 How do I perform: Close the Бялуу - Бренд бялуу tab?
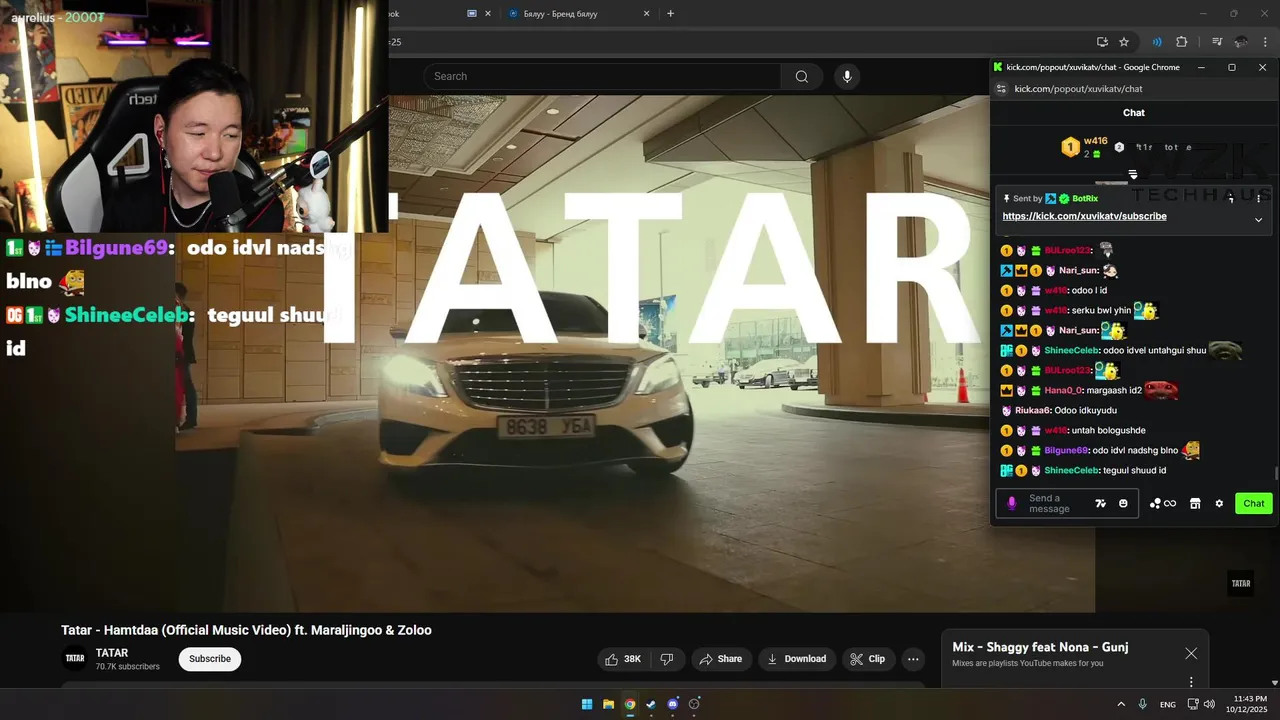[646, 14]
